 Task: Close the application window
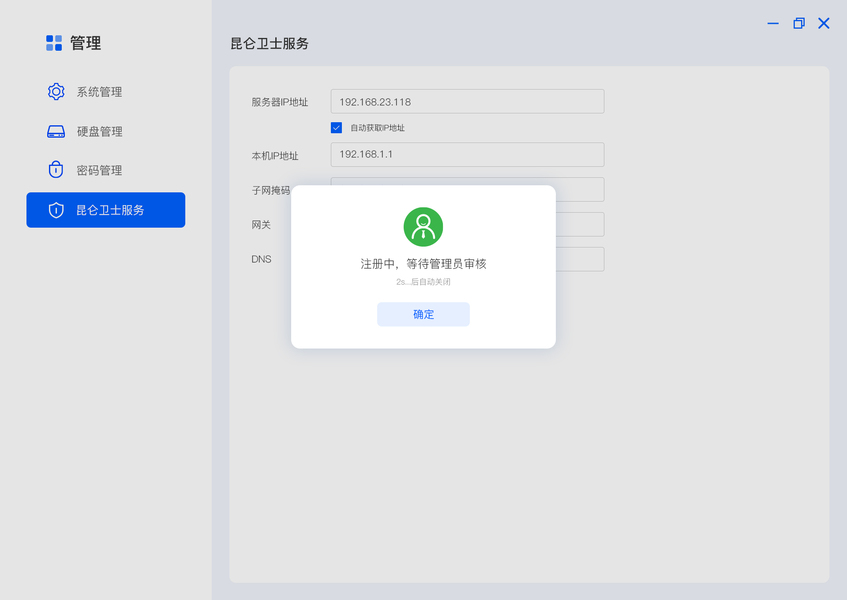pyautogui.click(x=824, y=23)
